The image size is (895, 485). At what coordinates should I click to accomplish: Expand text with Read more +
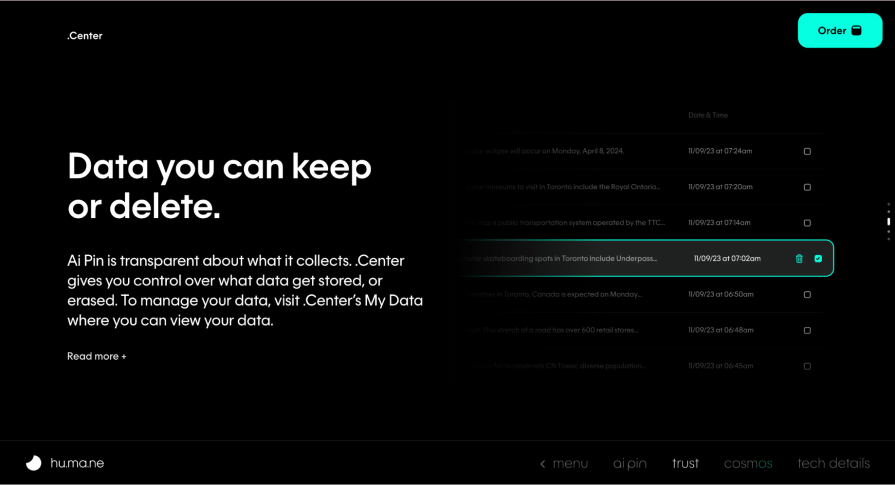97,356
